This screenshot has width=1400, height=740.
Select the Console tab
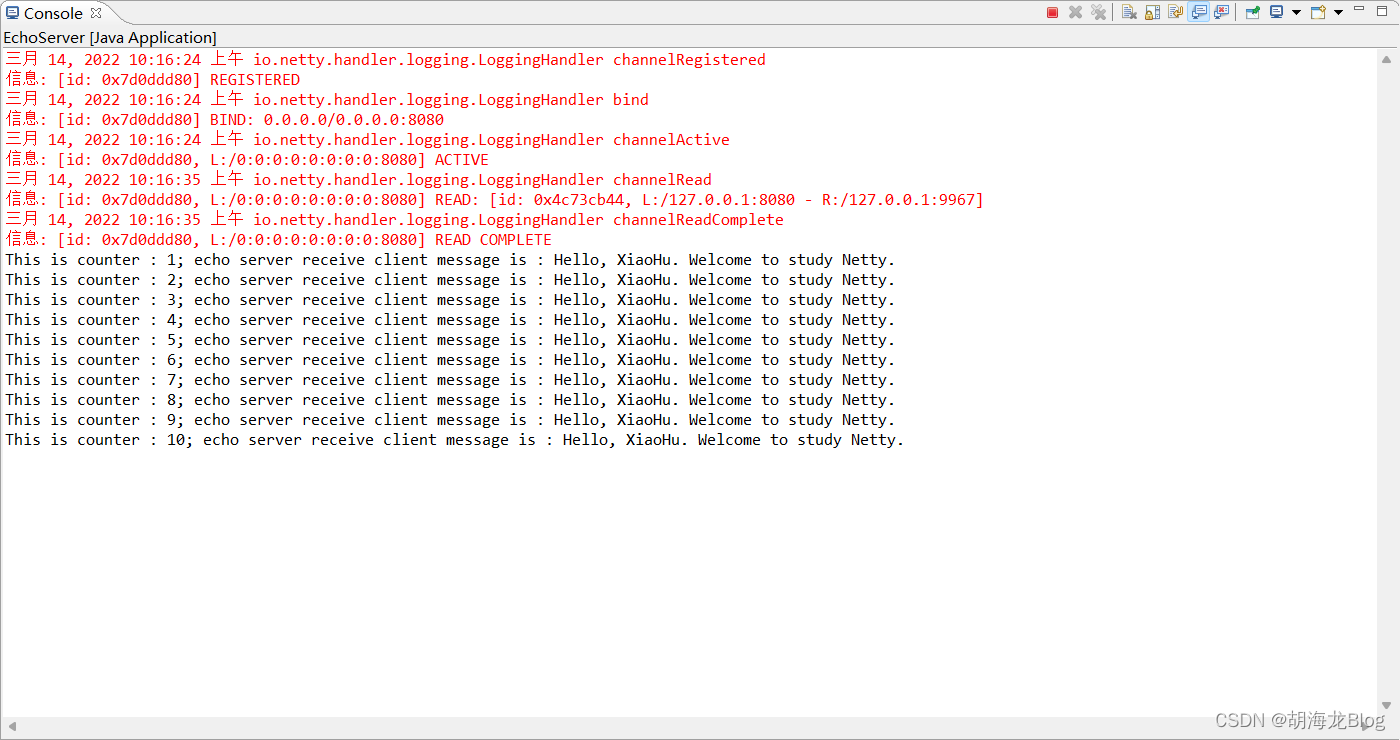pos(53,13)
